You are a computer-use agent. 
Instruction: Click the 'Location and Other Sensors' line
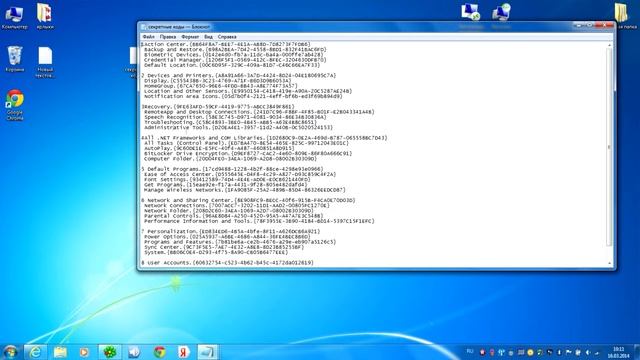248,91
